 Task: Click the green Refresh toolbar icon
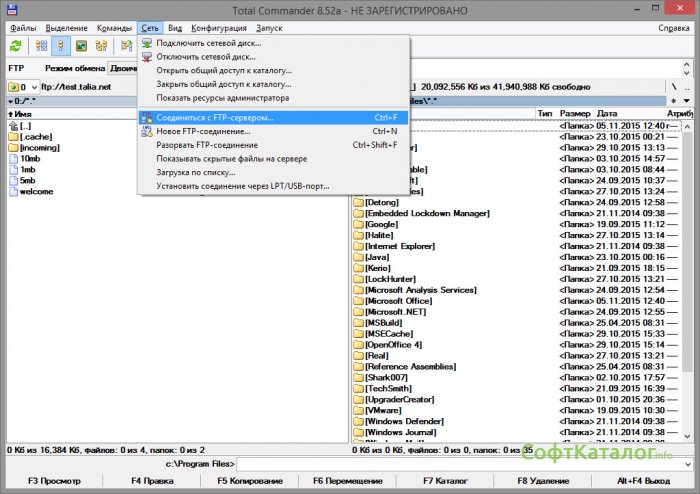pos(16,46)
